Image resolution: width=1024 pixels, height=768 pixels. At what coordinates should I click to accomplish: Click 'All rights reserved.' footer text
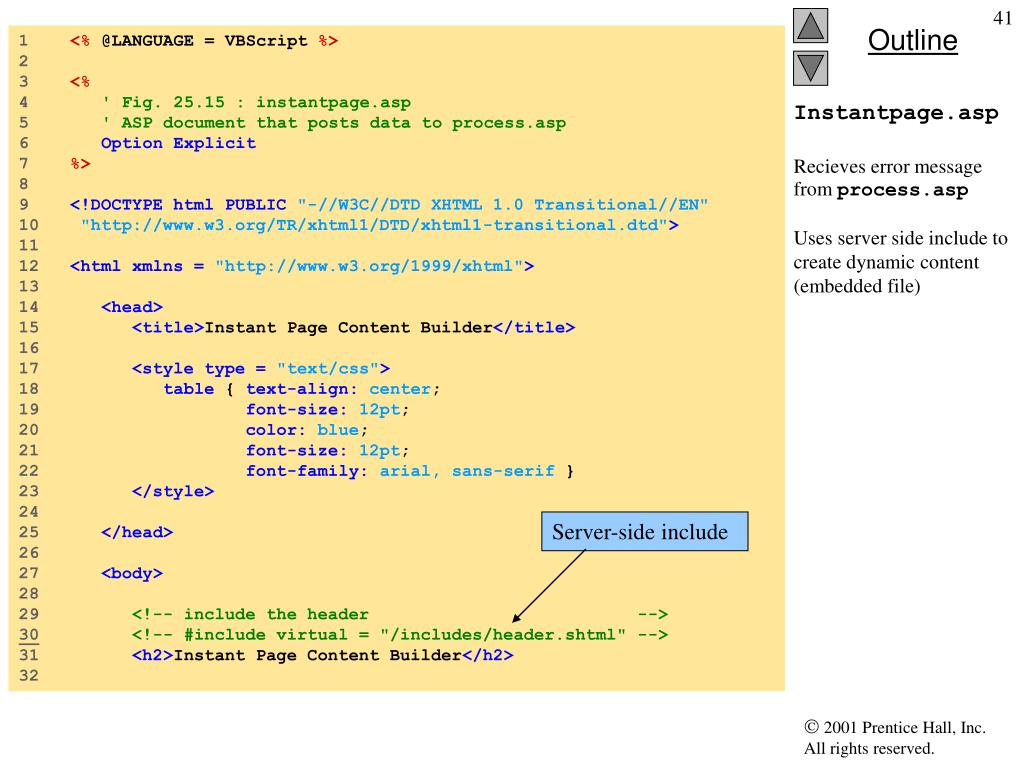(869, 748)
